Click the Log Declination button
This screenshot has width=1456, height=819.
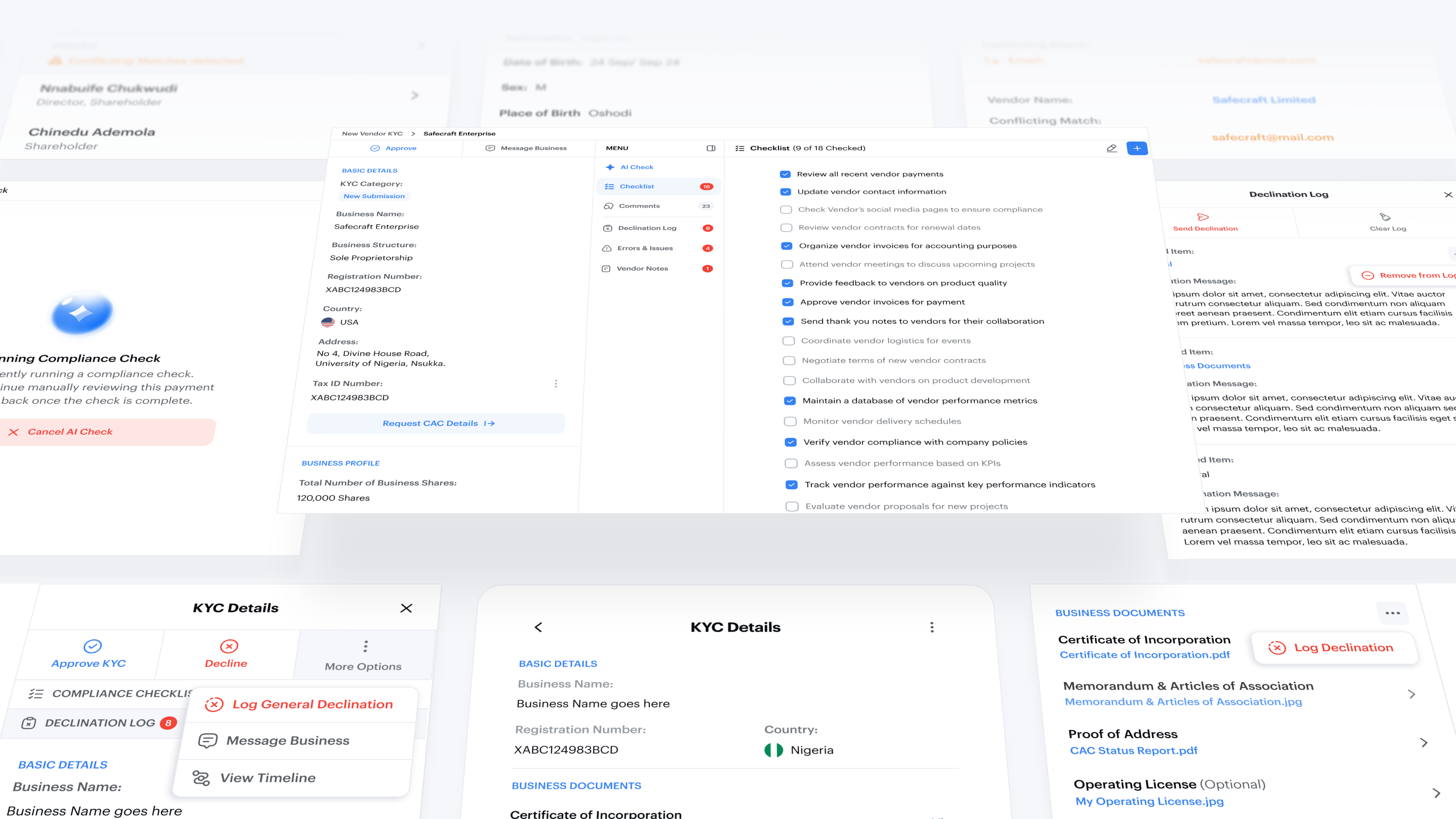(x=1334, y=648)
